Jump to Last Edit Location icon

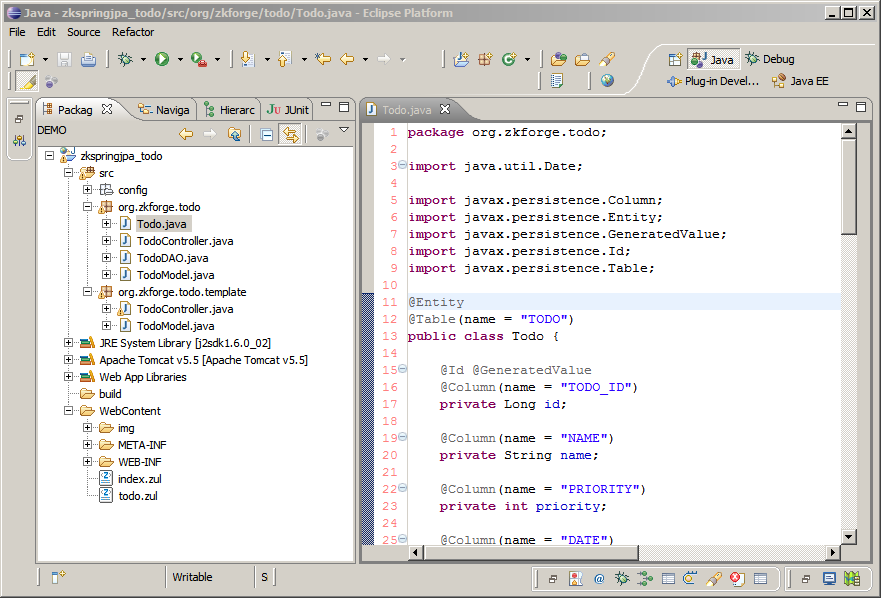pyautogui.click(x=323, y=59)
